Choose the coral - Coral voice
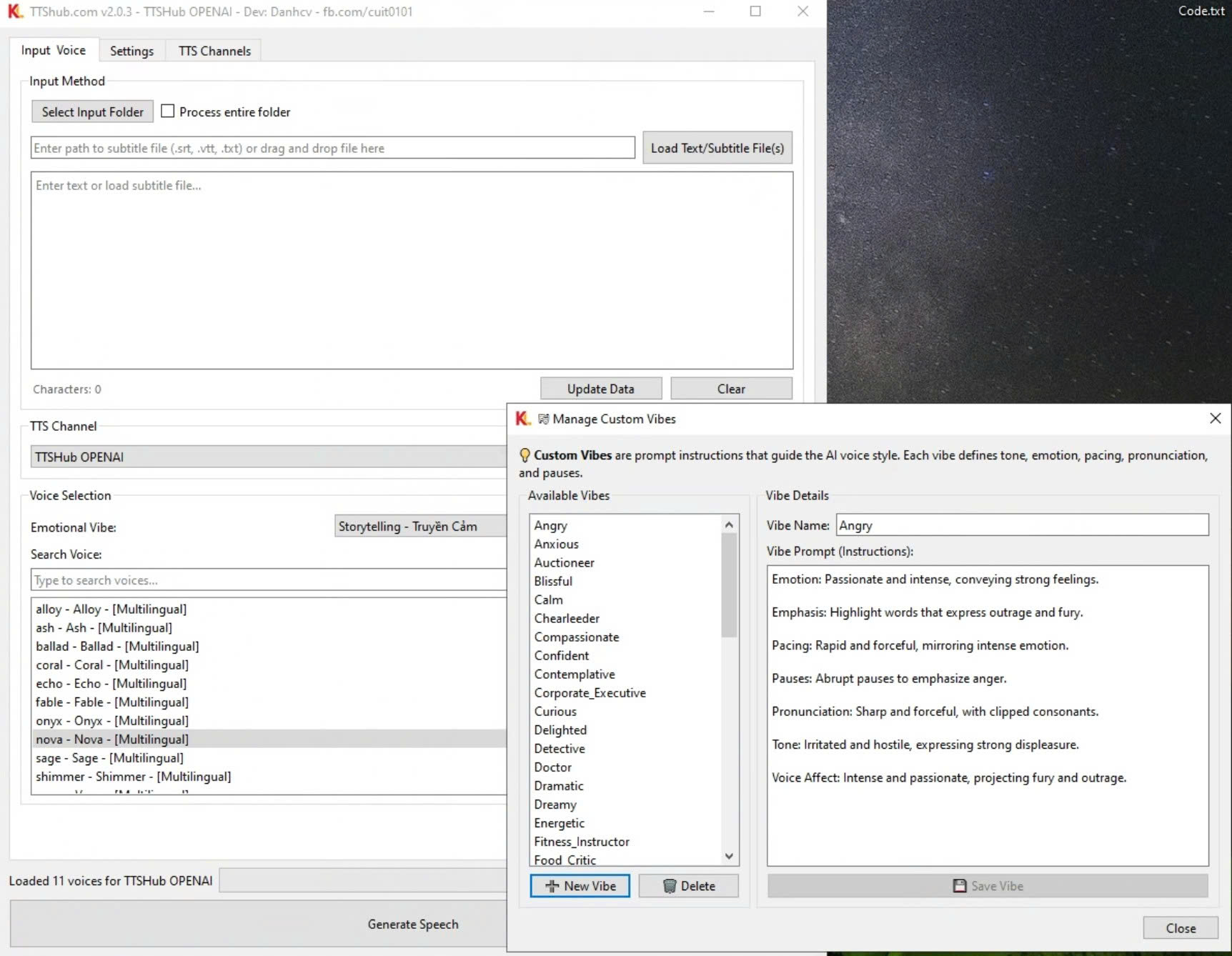The height and width of the screenshot is (956, 1232). (x=270, y=664)
